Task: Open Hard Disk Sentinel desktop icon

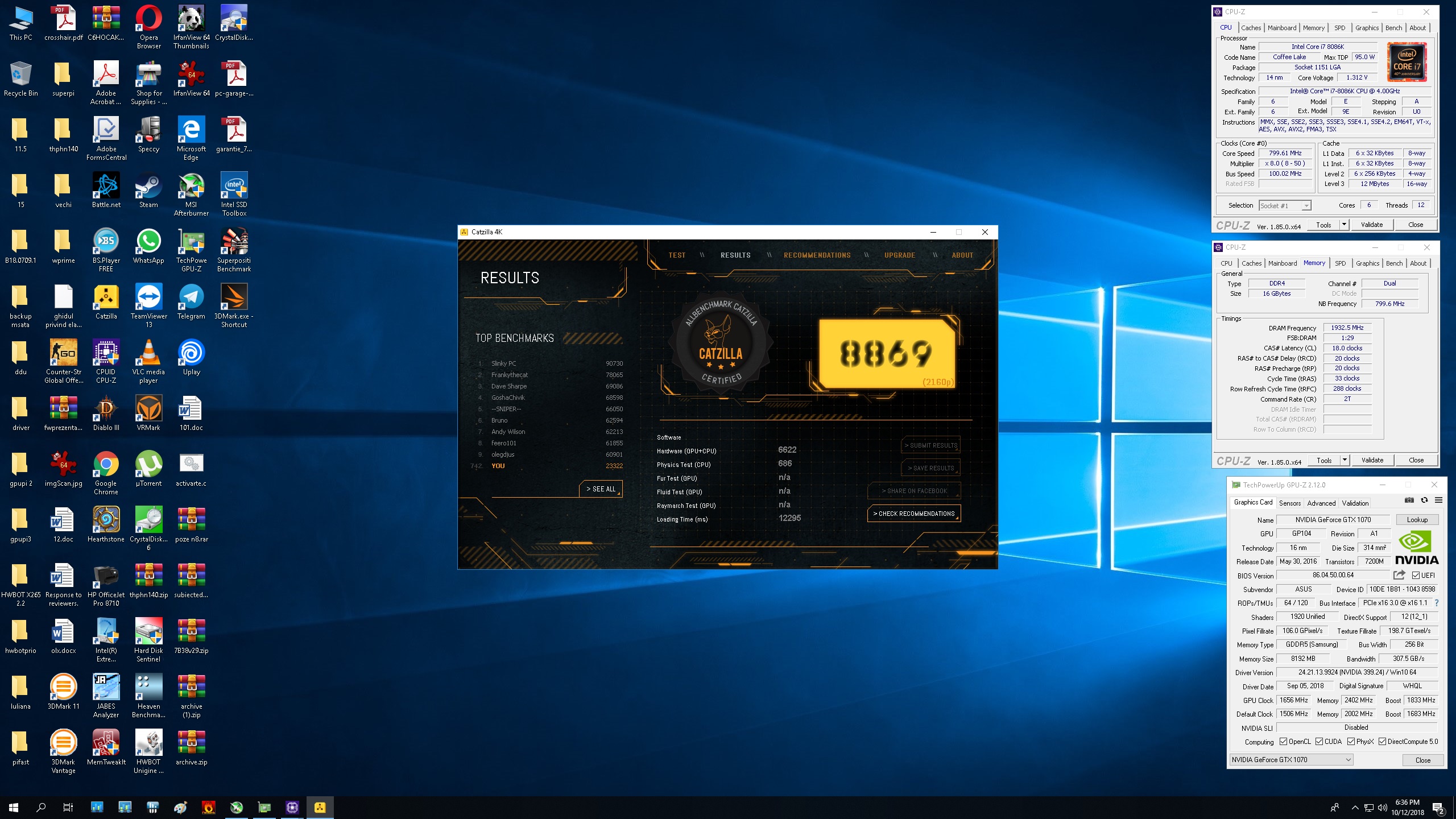Action: click(x=148, y=640)
